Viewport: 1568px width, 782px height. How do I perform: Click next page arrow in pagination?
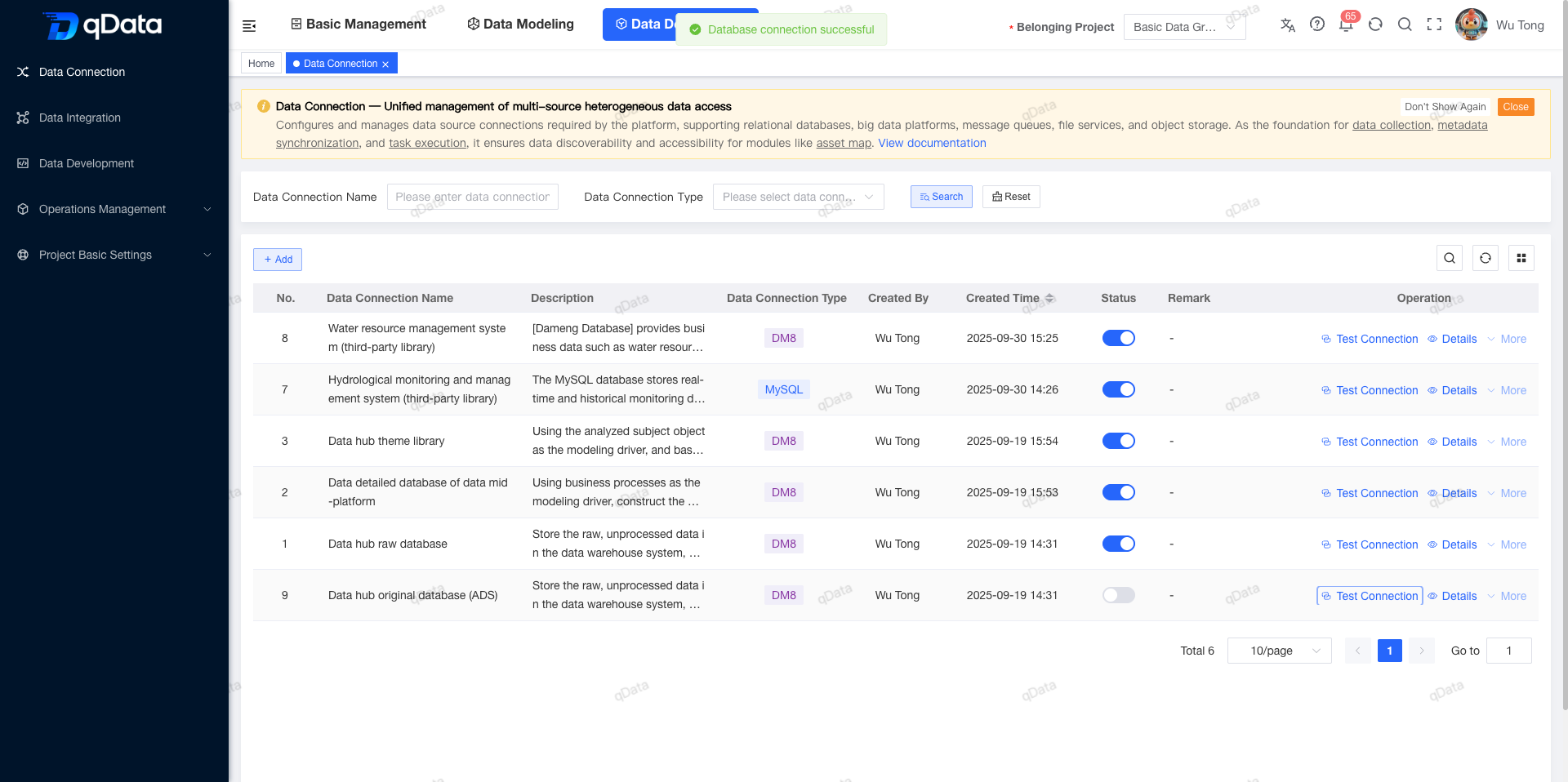(1422, 651)
